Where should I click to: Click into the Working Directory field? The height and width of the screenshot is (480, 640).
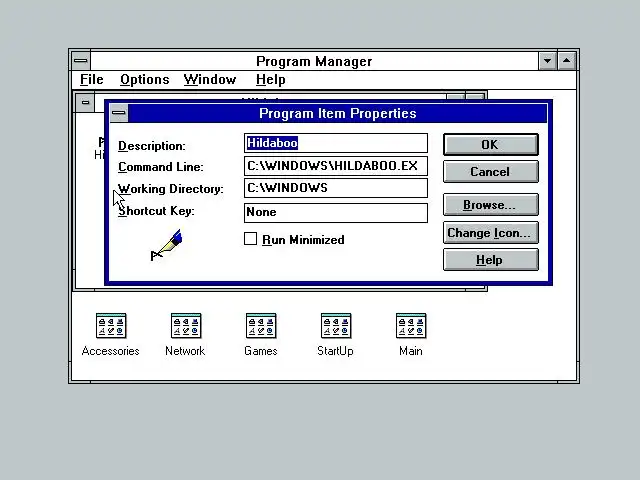pyautogui.click(x=336, y=188)
